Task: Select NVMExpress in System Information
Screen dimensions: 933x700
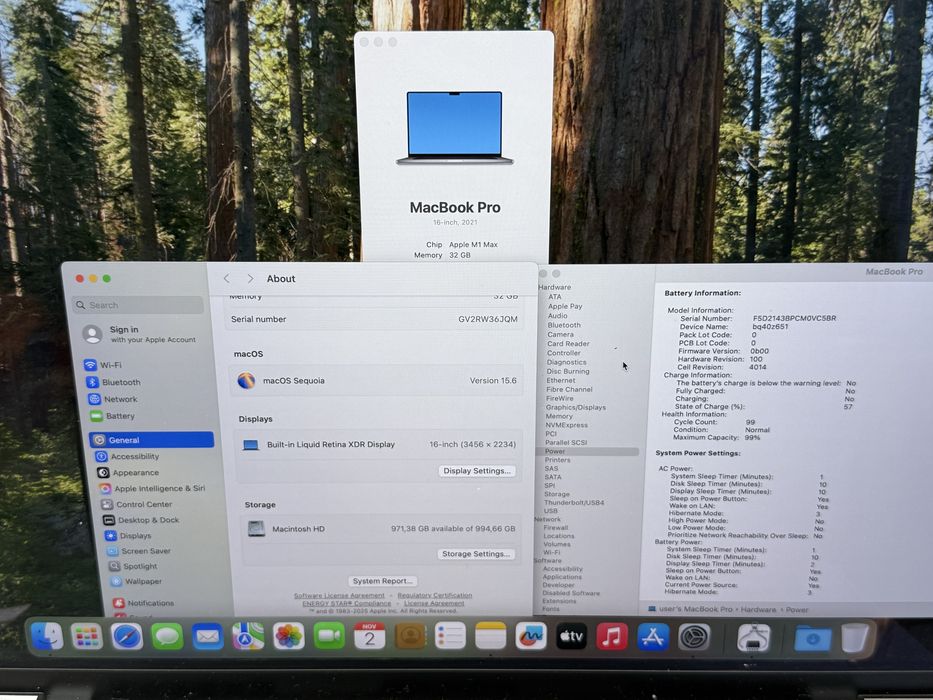Action: [566, 426]
